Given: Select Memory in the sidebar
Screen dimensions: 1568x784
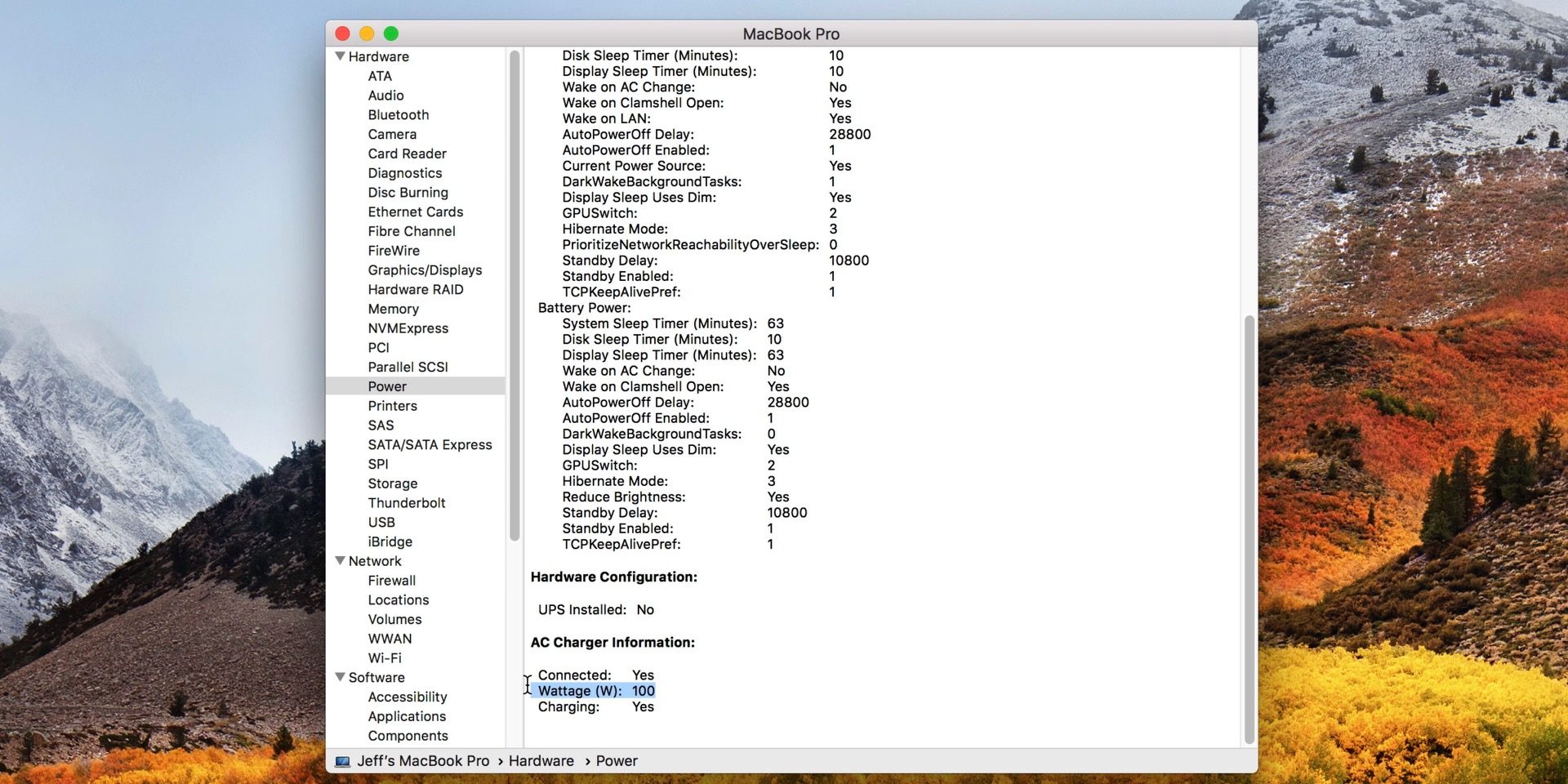Looking at the screenshot, I should [x=393, y=309].
